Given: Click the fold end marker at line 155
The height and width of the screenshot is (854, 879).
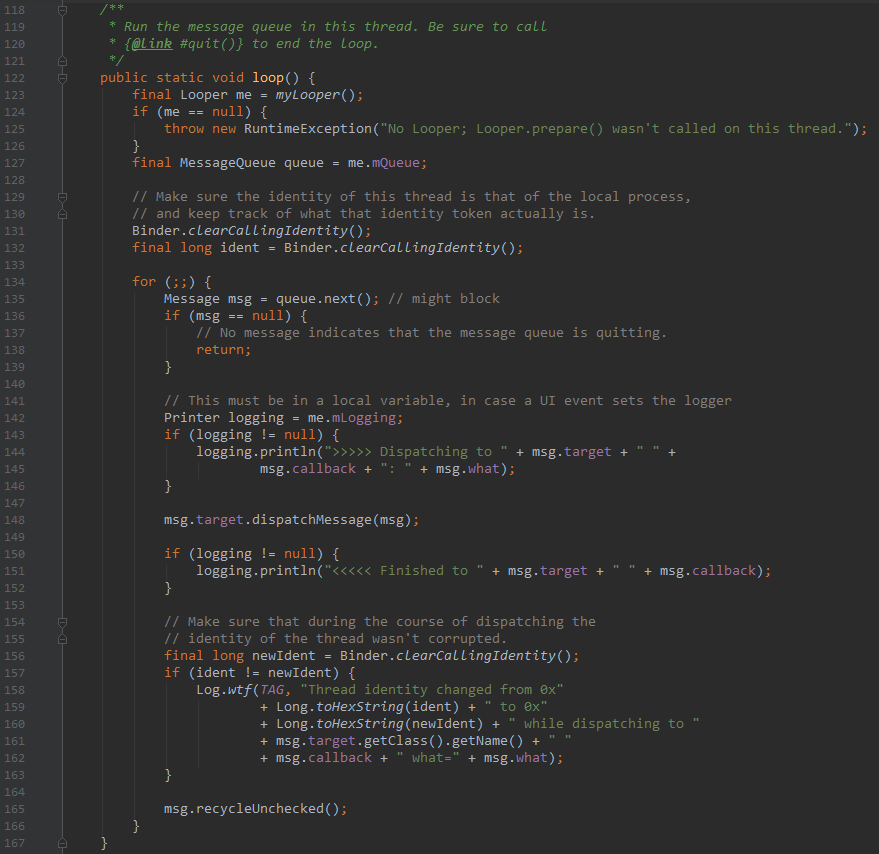Looking at the screenshot, I should 63,639.
